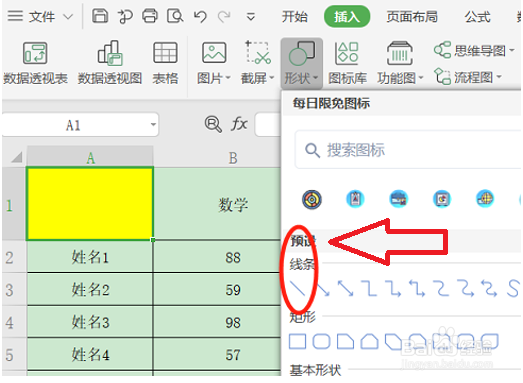Select the second free icon with clipboard
The image size is (523, 383).
[355, 200]
